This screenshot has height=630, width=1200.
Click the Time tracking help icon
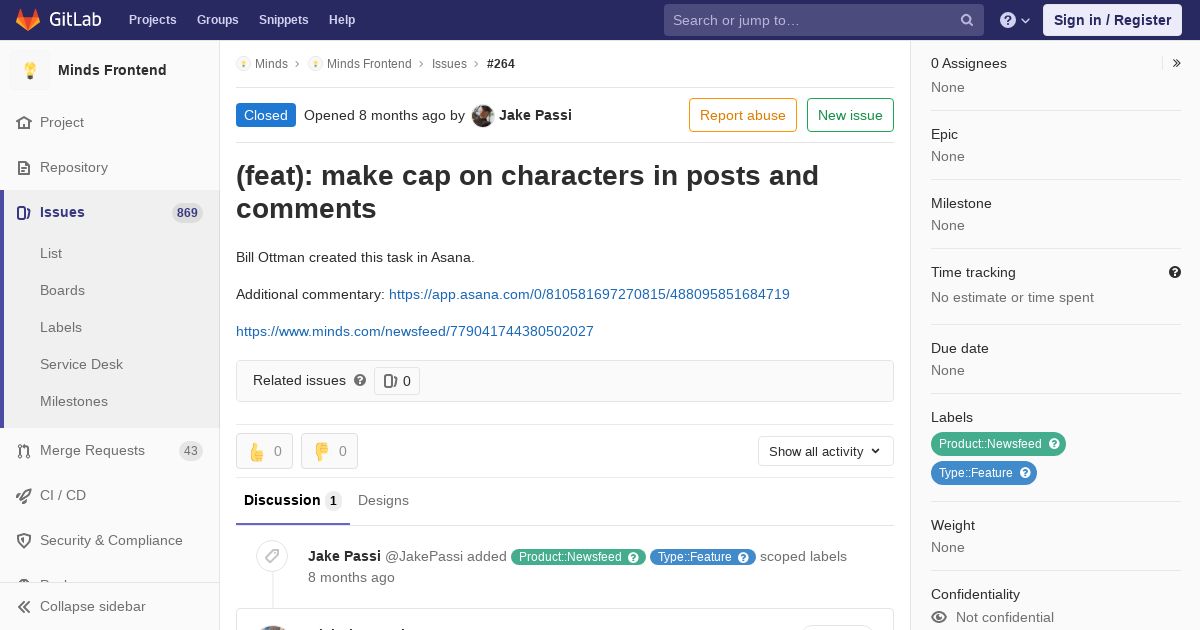pyautogui.click(x=1175, y=272)
